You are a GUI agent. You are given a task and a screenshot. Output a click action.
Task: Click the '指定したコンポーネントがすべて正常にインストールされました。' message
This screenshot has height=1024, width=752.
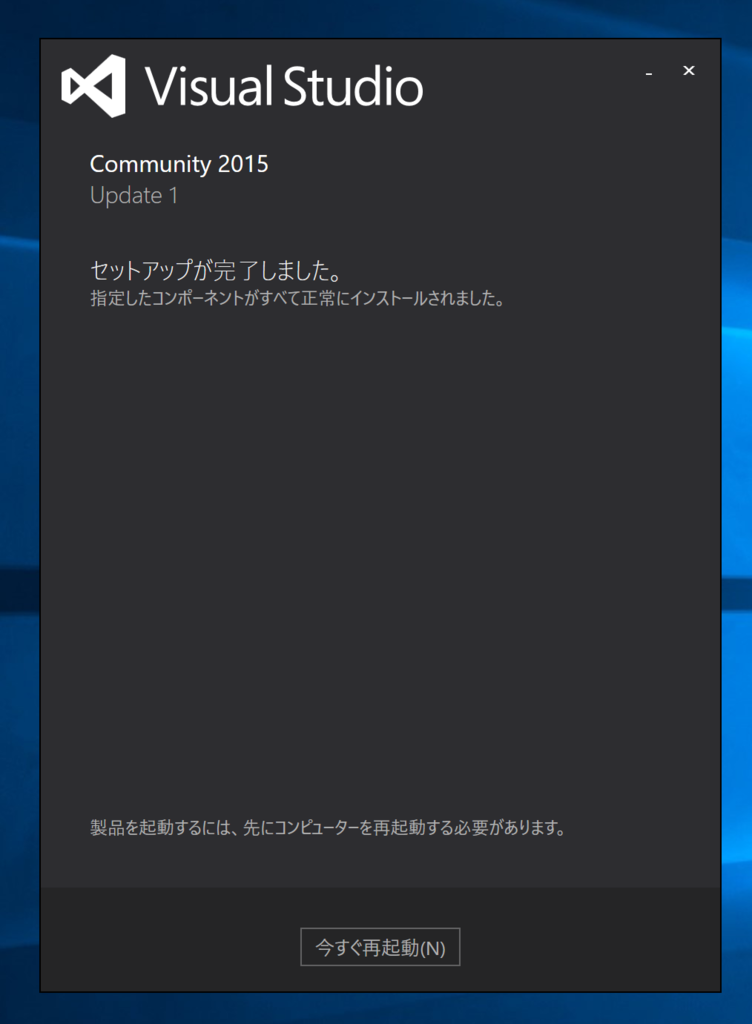[297, 298]
